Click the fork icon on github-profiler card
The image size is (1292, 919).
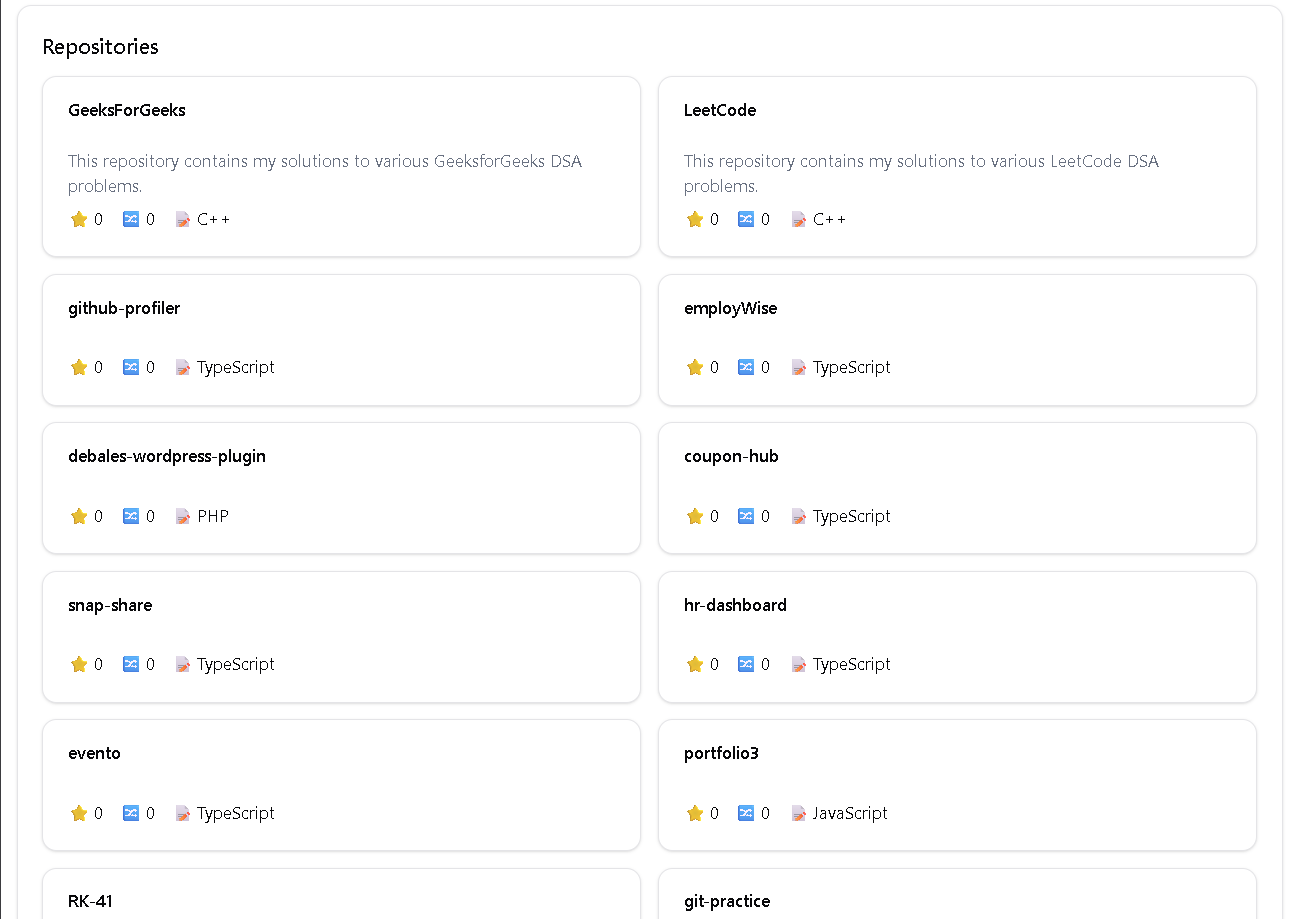coord(131,367)
